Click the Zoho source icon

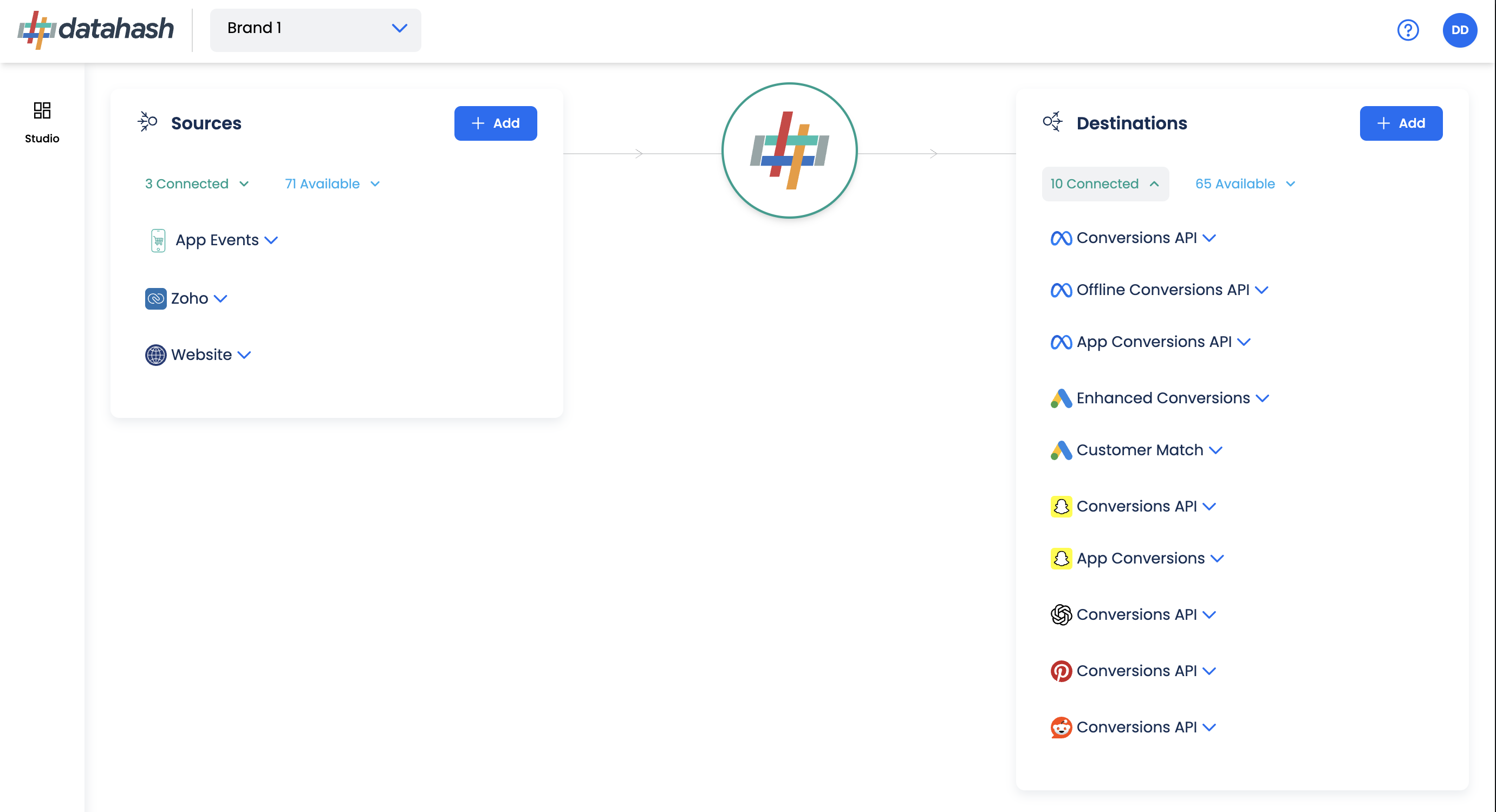point(155,298)
